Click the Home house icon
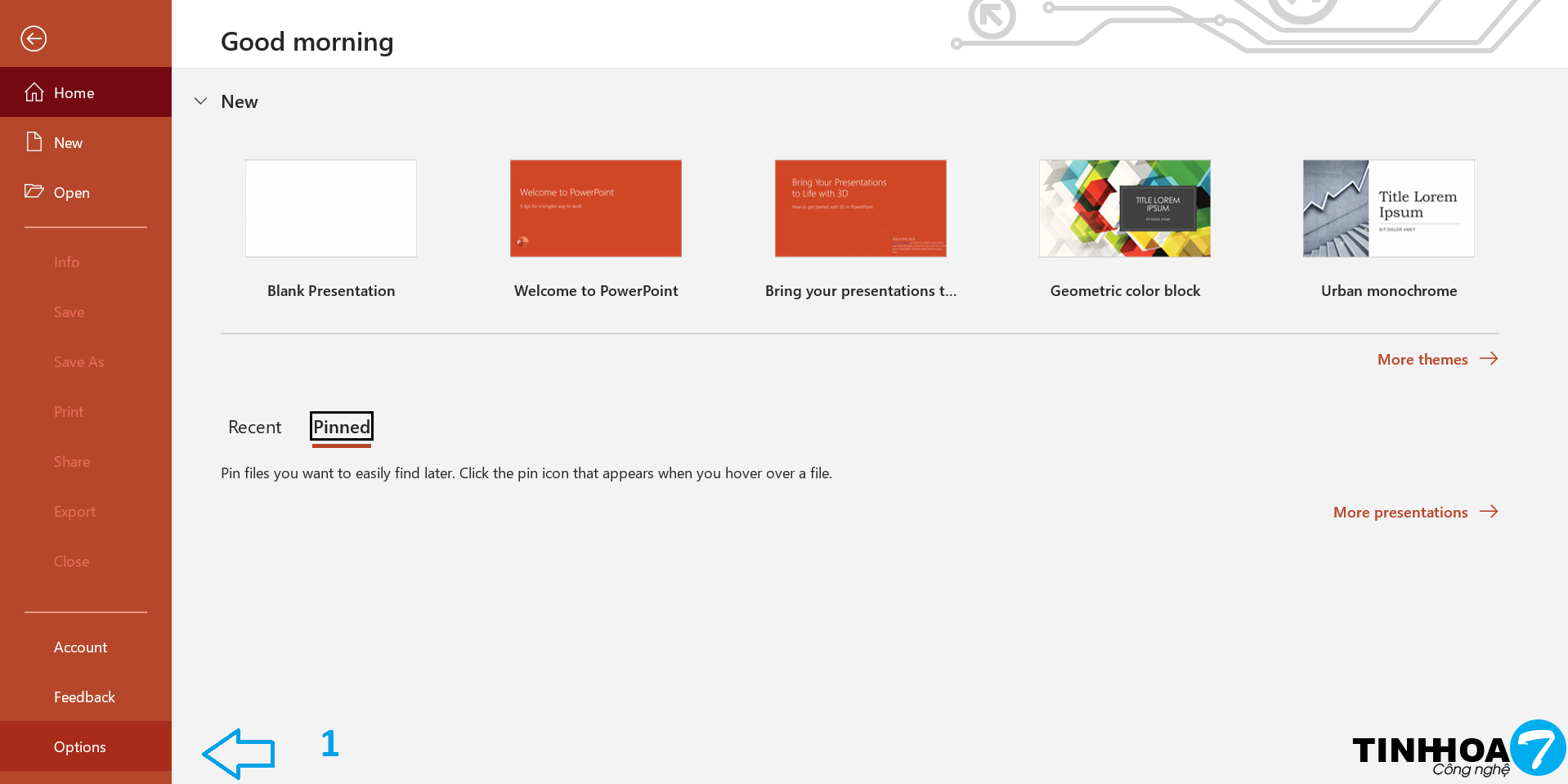This screenshot has width=1568, height=784. point(34,92)
